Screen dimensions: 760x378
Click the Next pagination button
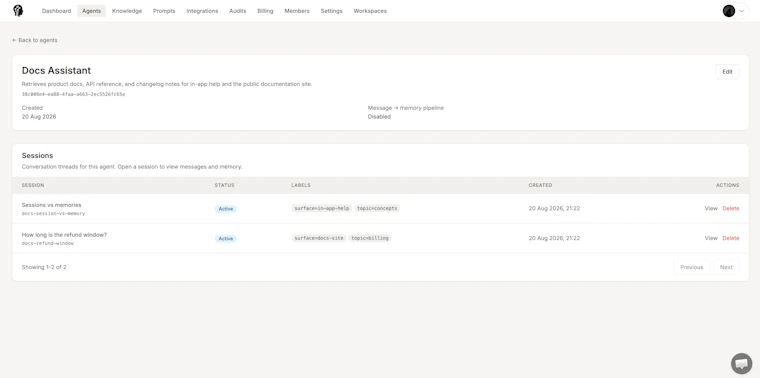coord(726,267)
